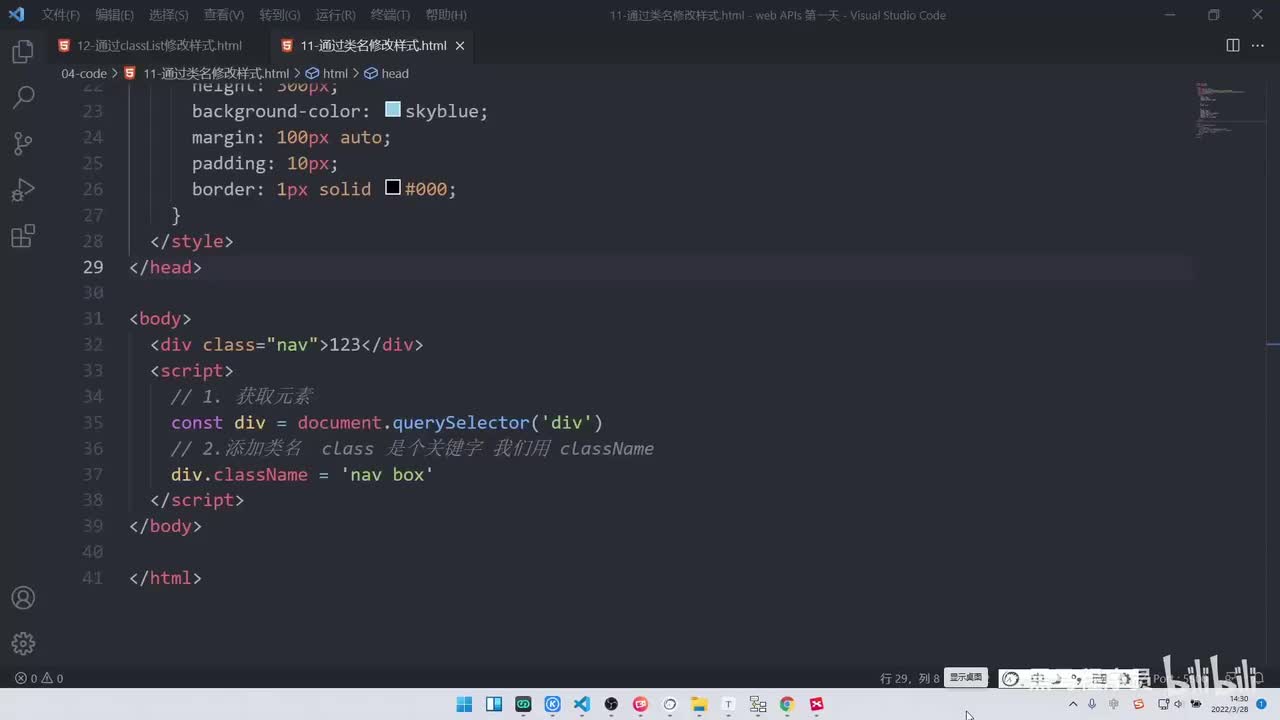Click the microphone tray icon
Viewport: 1280px width, 720px height.
[1092, 704]
